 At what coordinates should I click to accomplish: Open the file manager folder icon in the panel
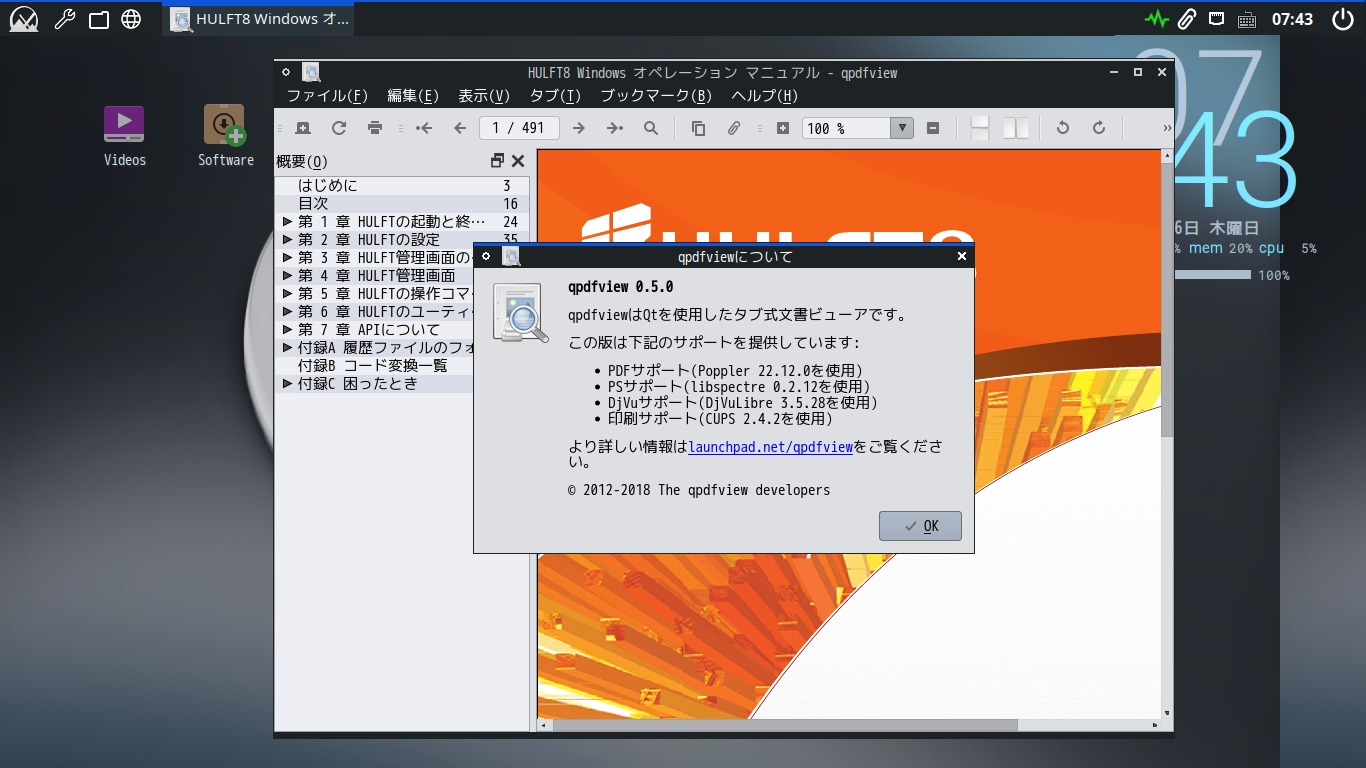98,19
